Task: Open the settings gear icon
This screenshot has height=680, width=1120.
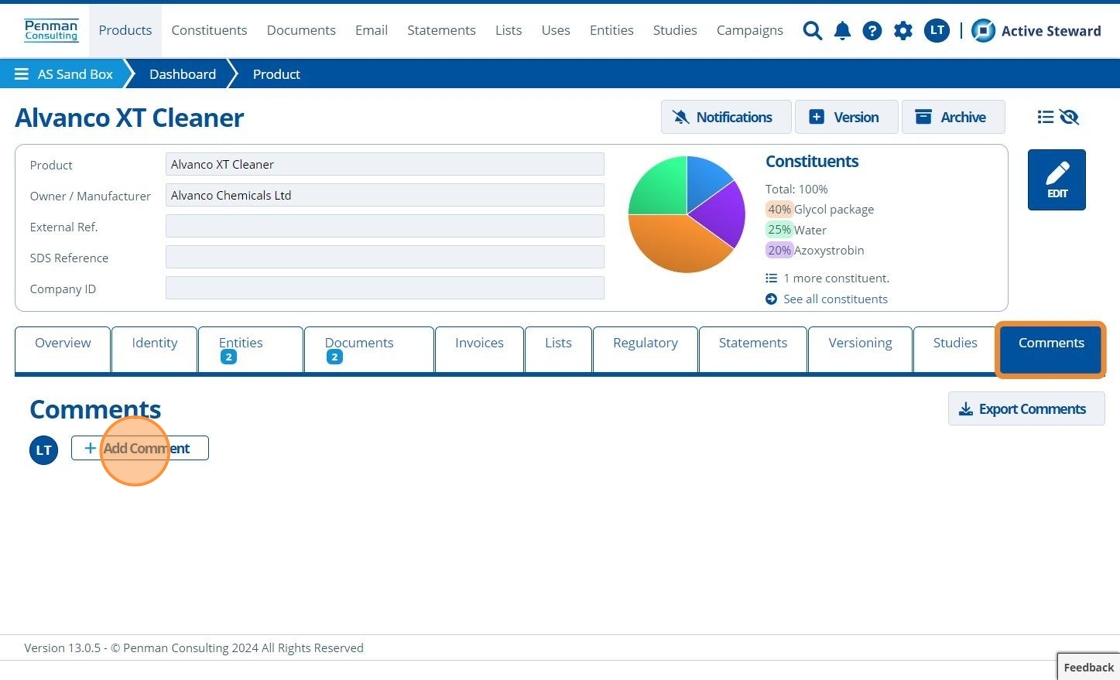Action: [903, 31]
